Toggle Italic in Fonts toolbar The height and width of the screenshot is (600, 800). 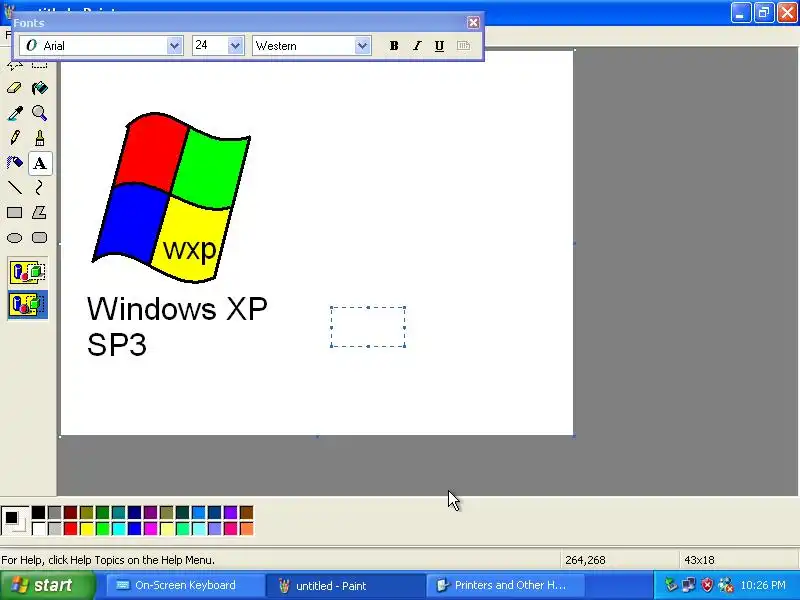pos(417,45)
